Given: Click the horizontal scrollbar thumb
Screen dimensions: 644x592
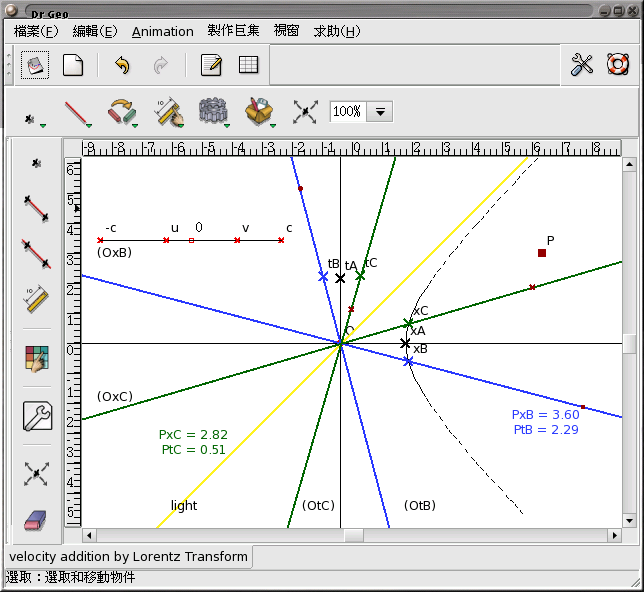Looking at the screenshot, I should [x=354, y=535].
